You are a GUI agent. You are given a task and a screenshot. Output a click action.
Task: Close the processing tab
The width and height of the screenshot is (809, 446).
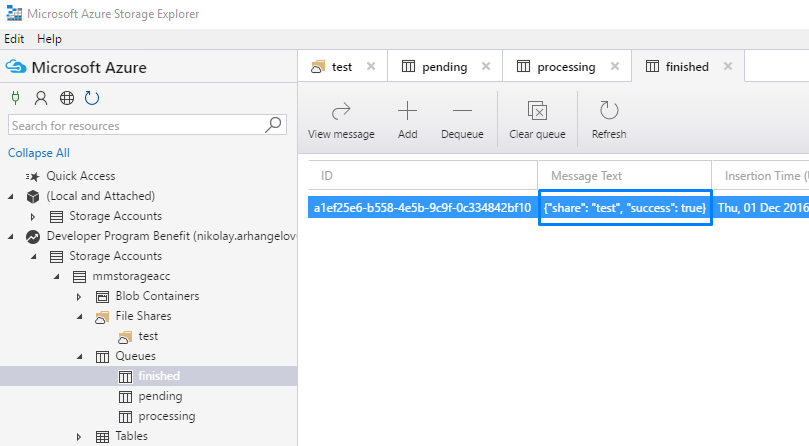[x=615, y=66]
